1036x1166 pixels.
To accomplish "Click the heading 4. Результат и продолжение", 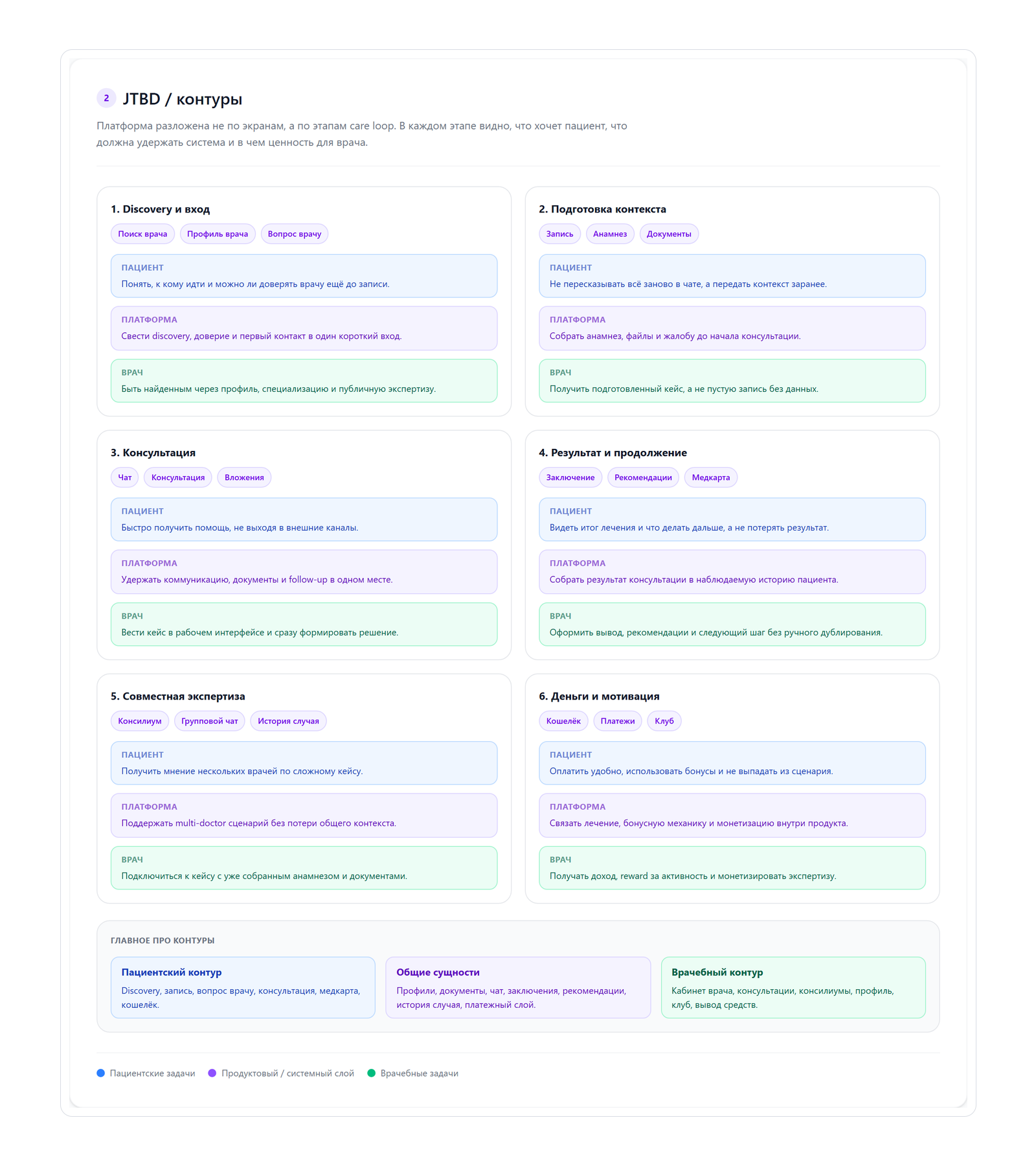I will tap(613, 453).
